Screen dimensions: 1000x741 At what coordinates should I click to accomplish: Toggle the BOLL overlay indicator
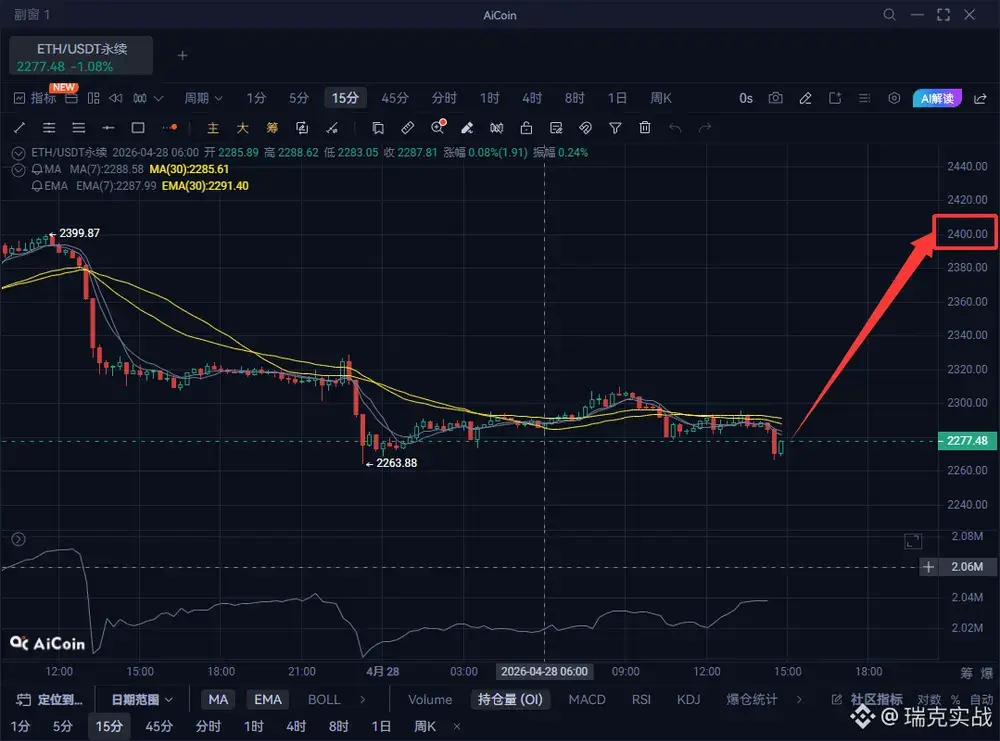point(324,700)
